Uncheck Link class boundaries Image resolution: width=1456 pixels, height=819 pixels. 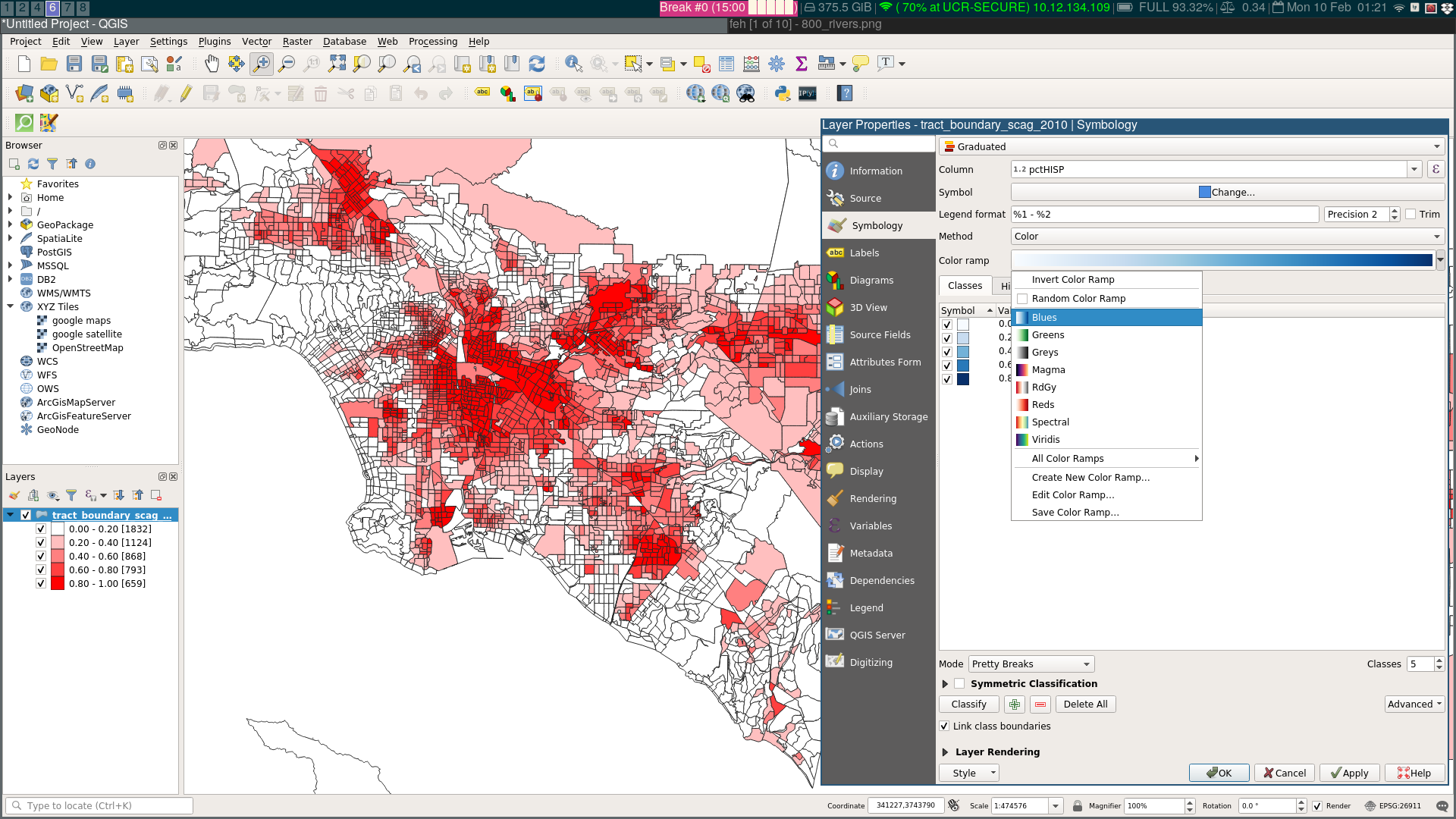[945, 726]
